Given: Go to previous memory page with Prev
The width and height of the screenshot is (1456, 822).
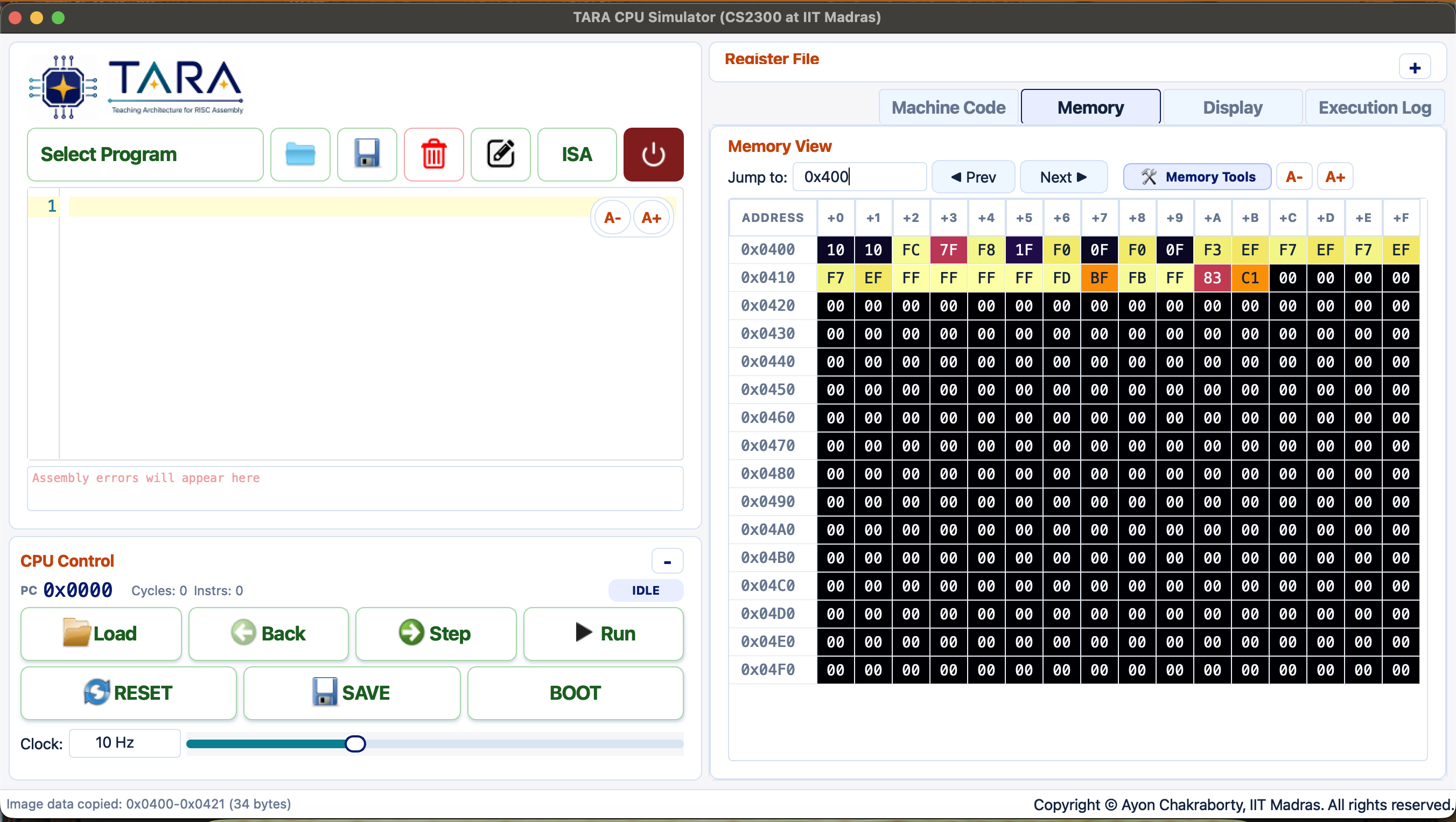Looking at the screenshot, I should (974, 177).
